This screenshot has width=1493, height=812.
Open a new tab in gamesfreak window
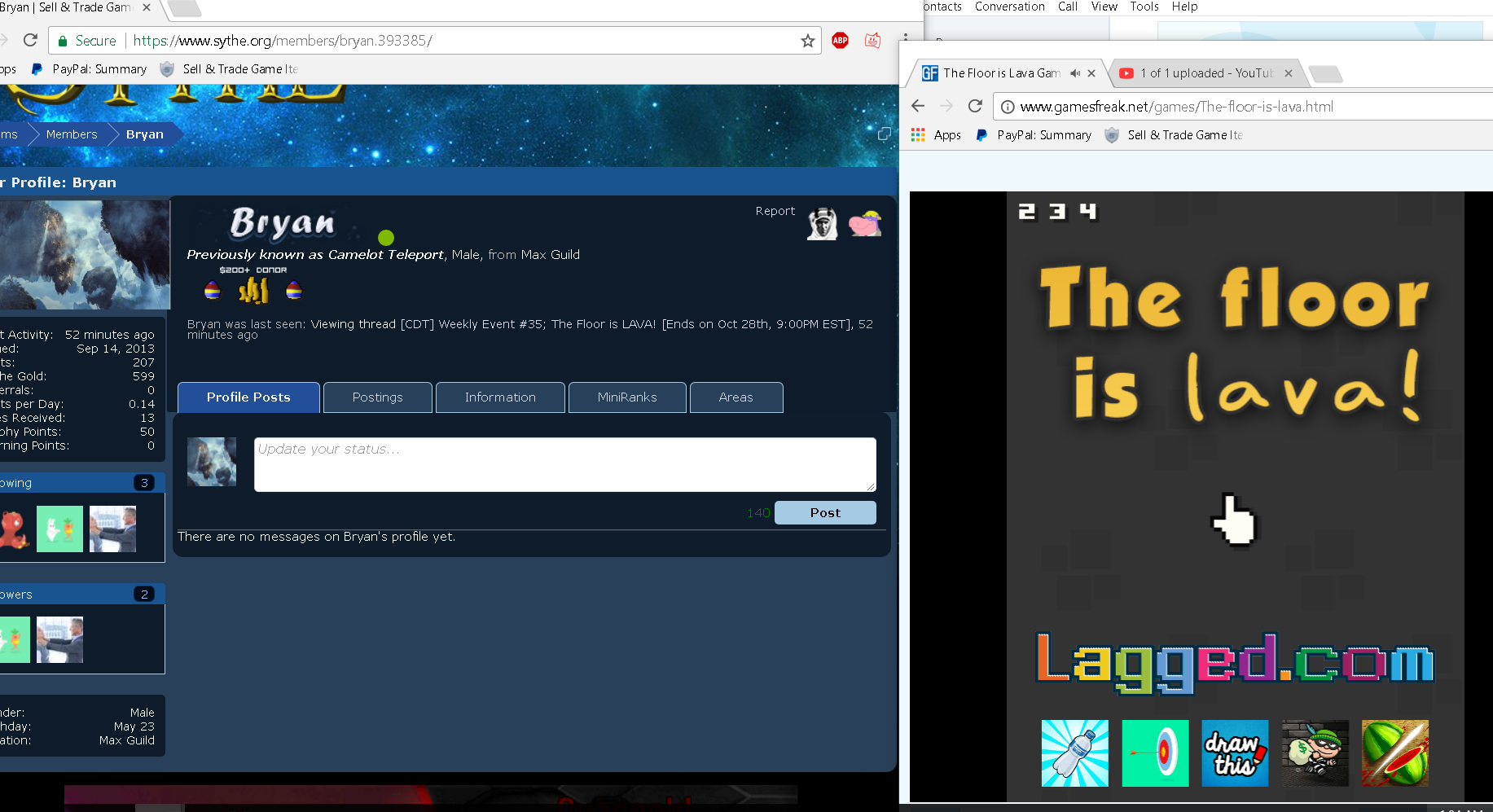click(x=1326, y=74)
